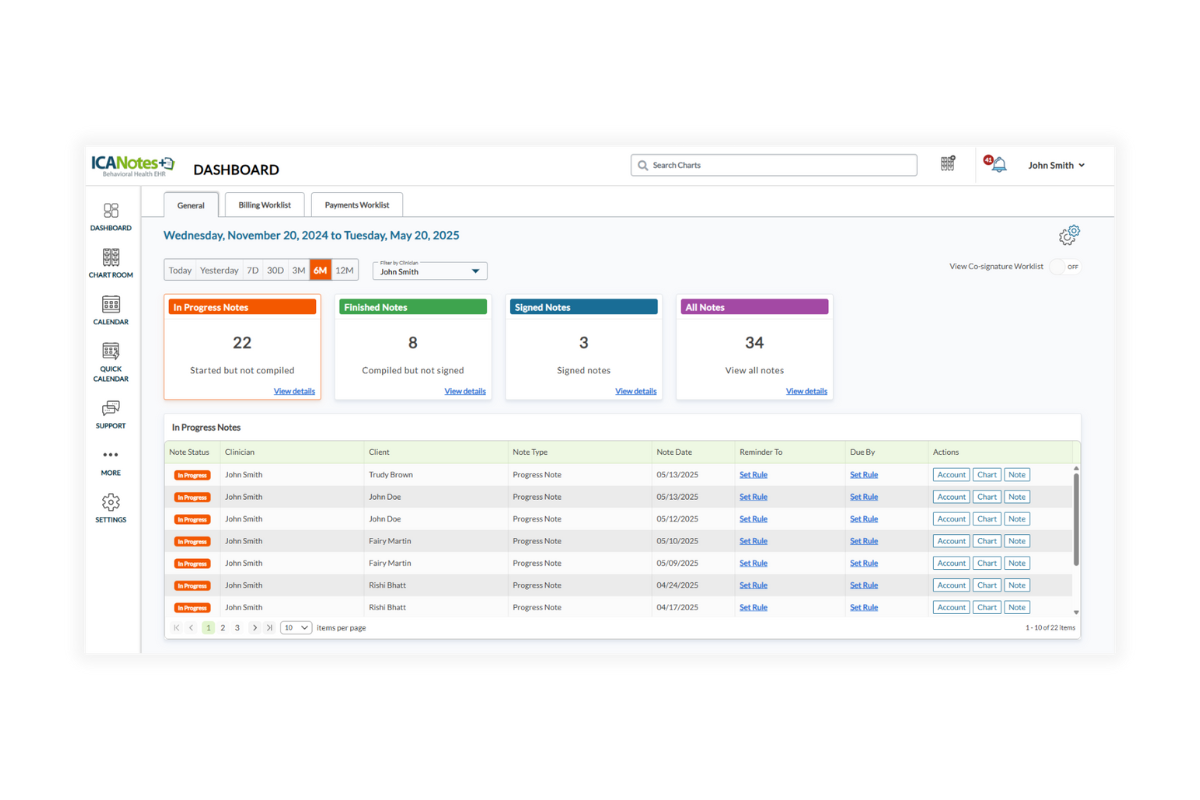Open the Settings gear in sidebar

point(111,502)
